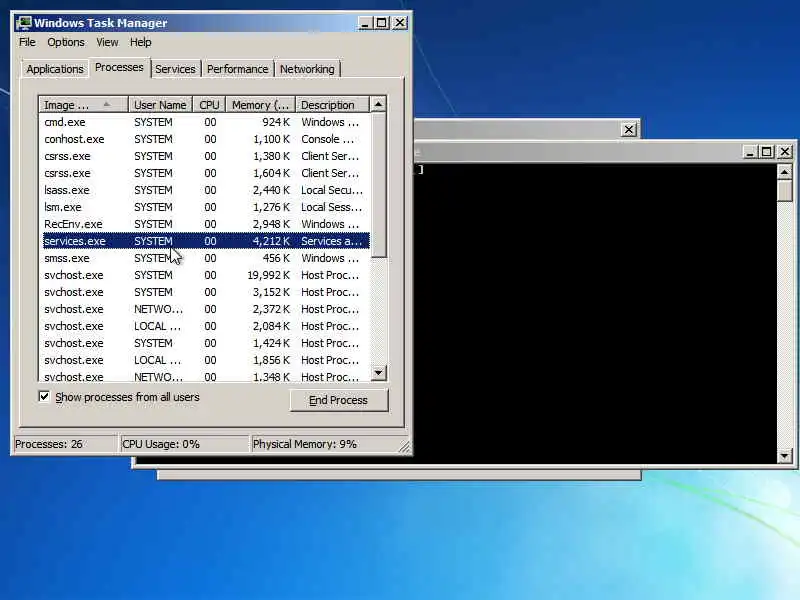Maximize the console window
Screen dimensions: 800x600
tap(766, 152)
